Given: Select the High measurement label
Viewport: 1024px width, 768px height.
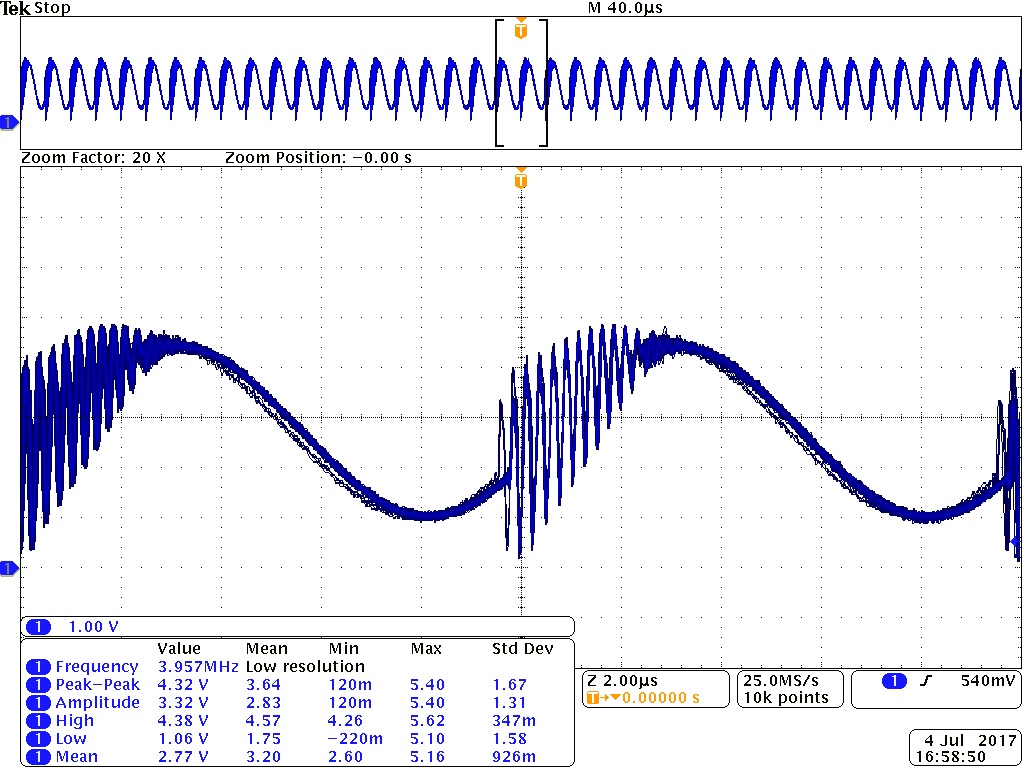Looking at the screenshot, I should coord(75,721).
